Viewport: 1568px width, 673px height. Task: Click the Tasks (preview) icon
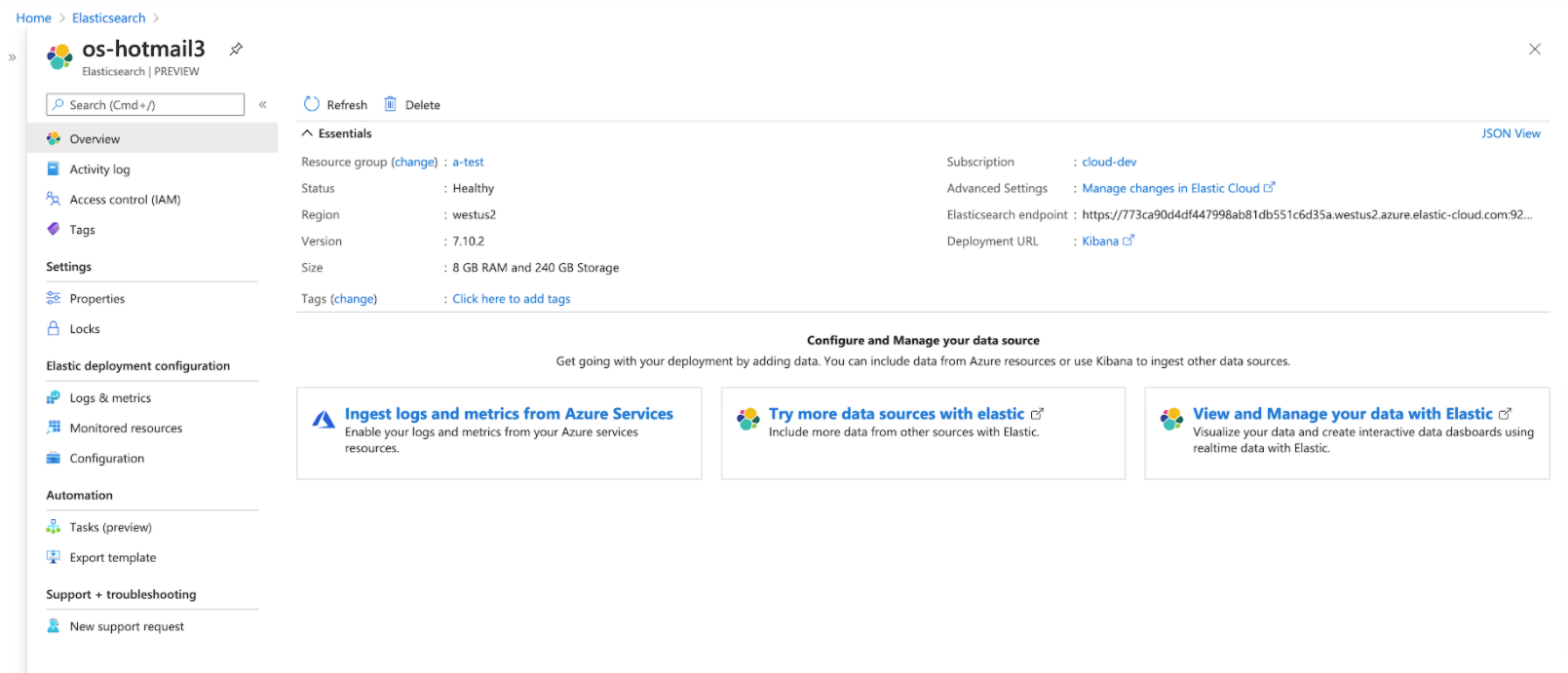click(54, 527)
